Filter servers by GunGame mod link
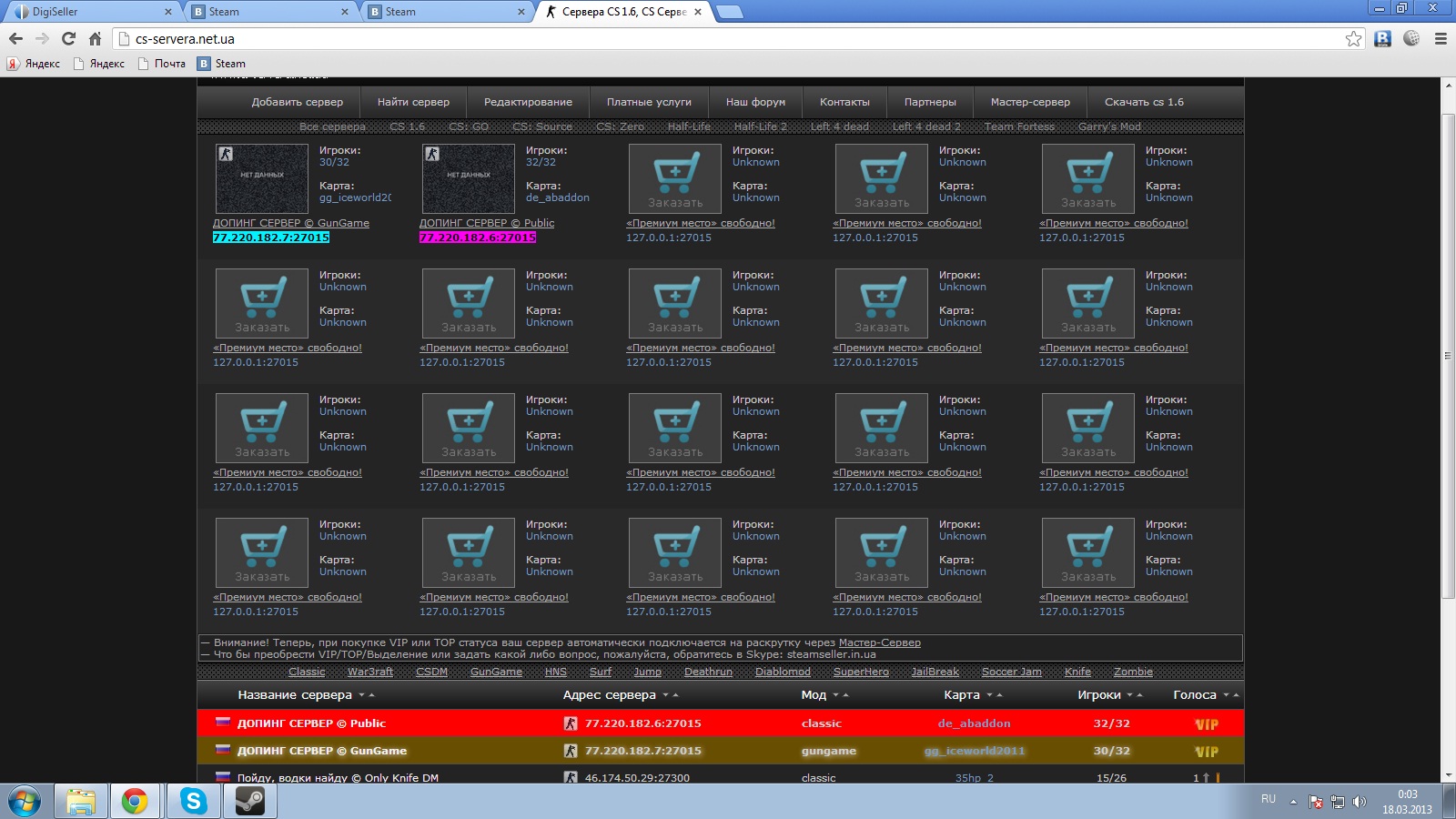This screenshot has width=1456, height=819. pyautogui.click(x=496, y=672)
